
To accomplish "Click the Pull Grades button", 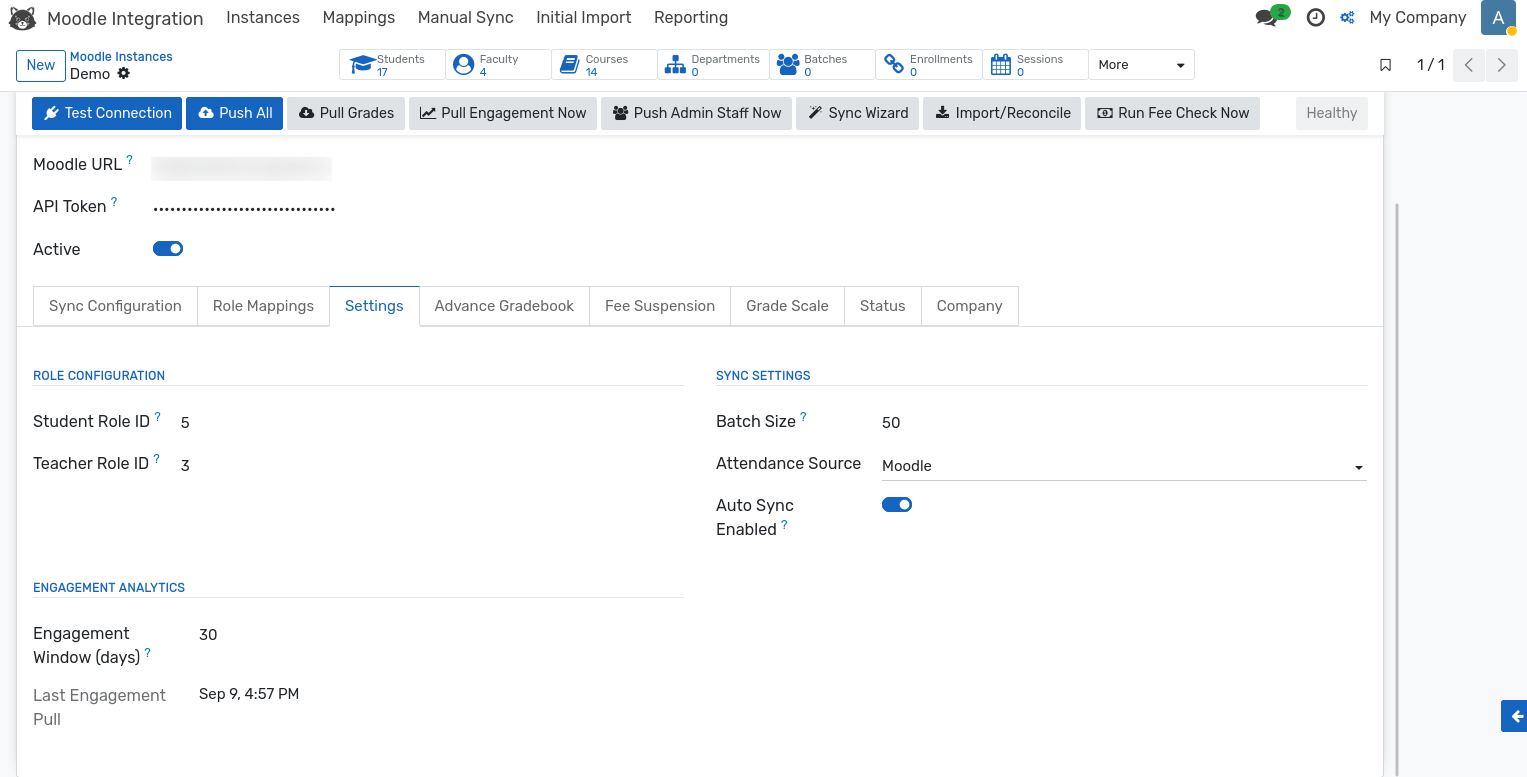I will click(346, 113).
